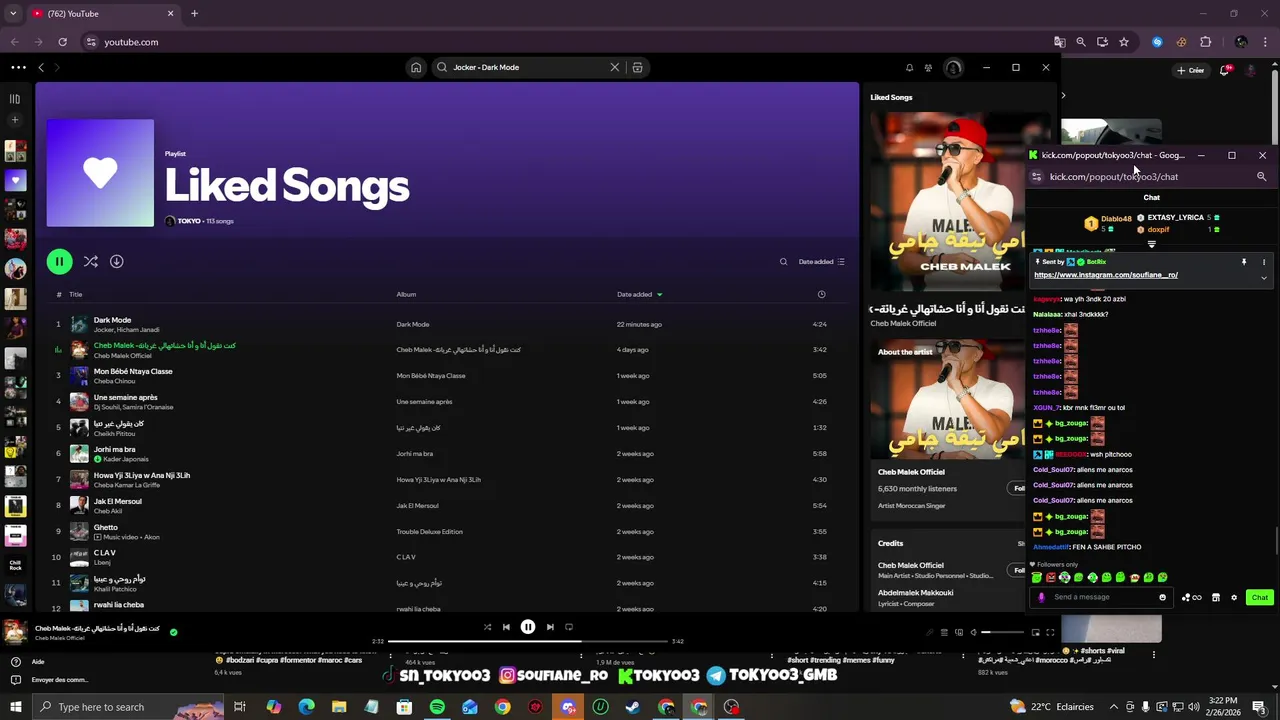This screenshot has width=1280, height=720.
Task: Collapse Your Library in the Spotify sidebar
Action: click(x=15, y=98)
